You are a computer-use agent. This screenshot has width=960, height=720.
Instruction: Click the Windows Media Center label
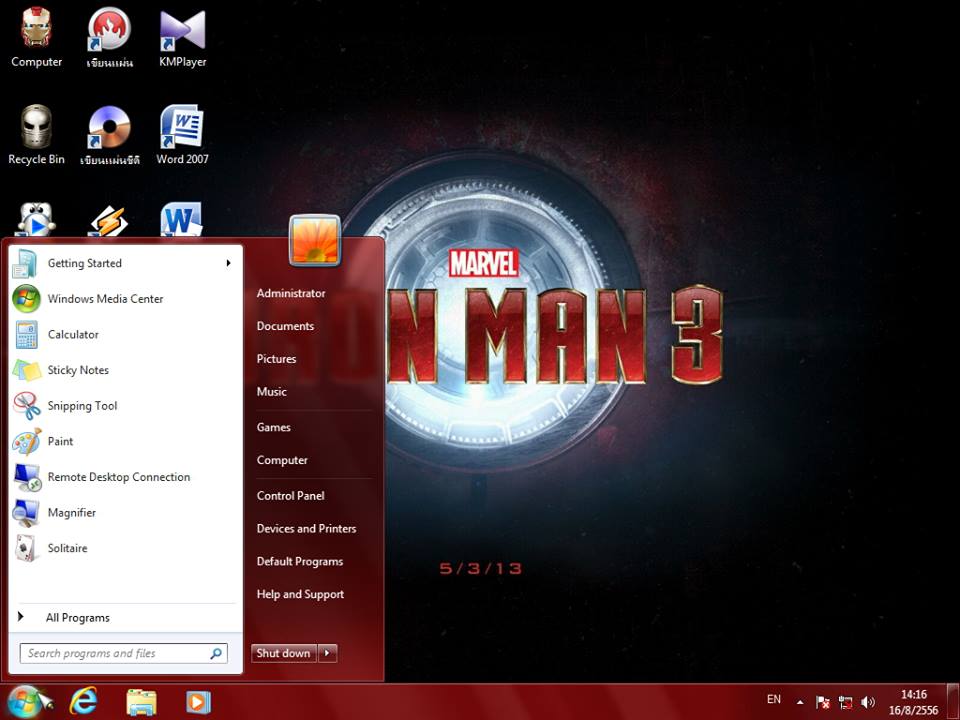pyautogui.click(x=105, y=299)
